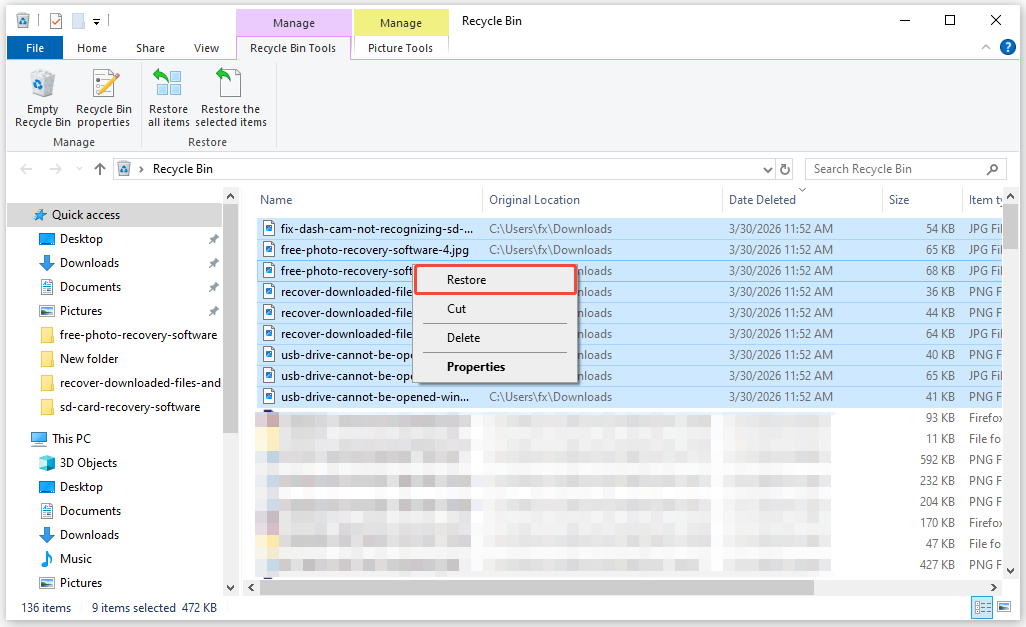Open the Home ribbon tab
The width and height of the screenshot is (1026, 627).
pos(92,48)
